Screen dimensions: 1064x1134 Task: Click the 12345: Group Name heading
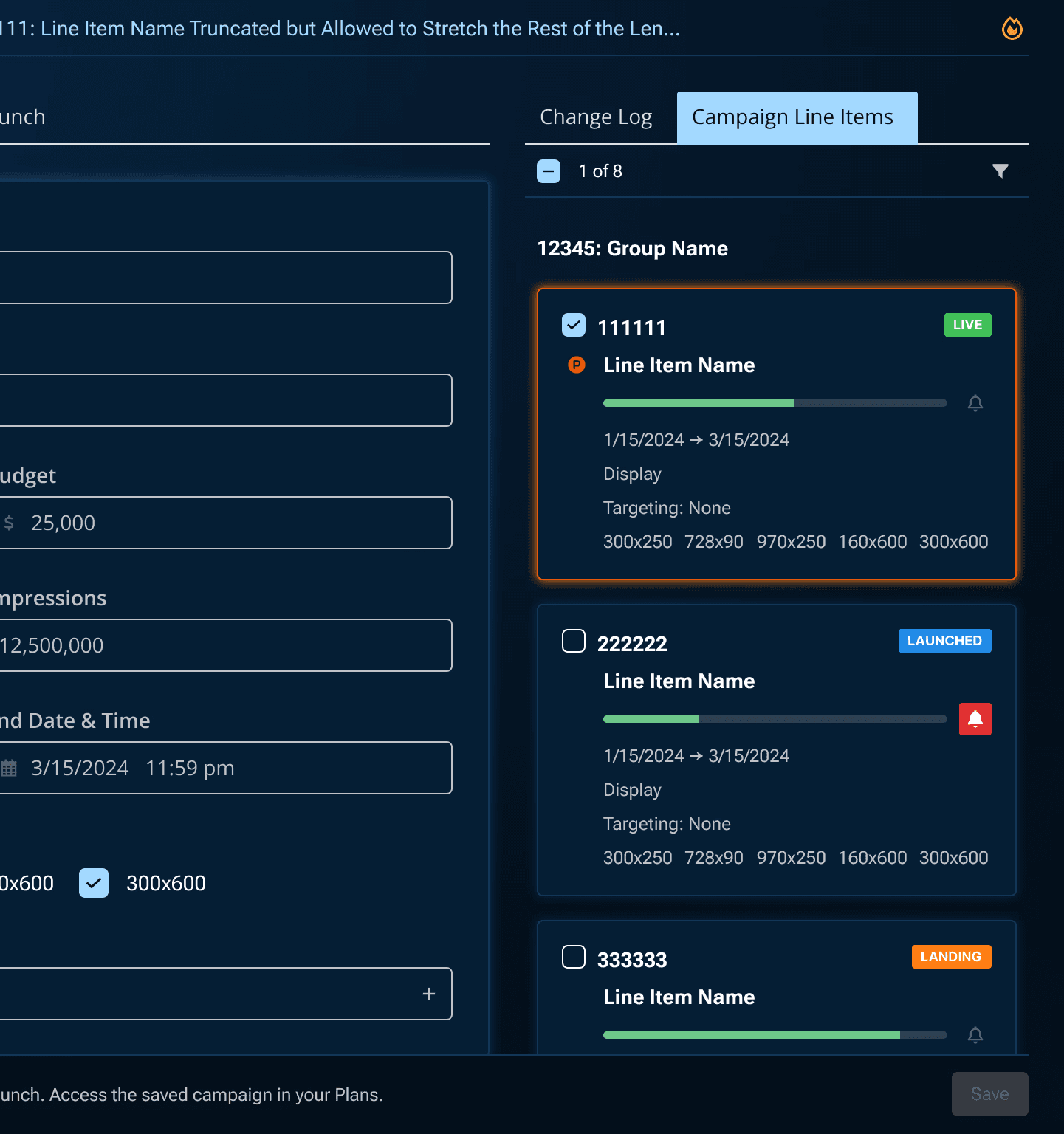pyautogui.click(x=633, y=249)
